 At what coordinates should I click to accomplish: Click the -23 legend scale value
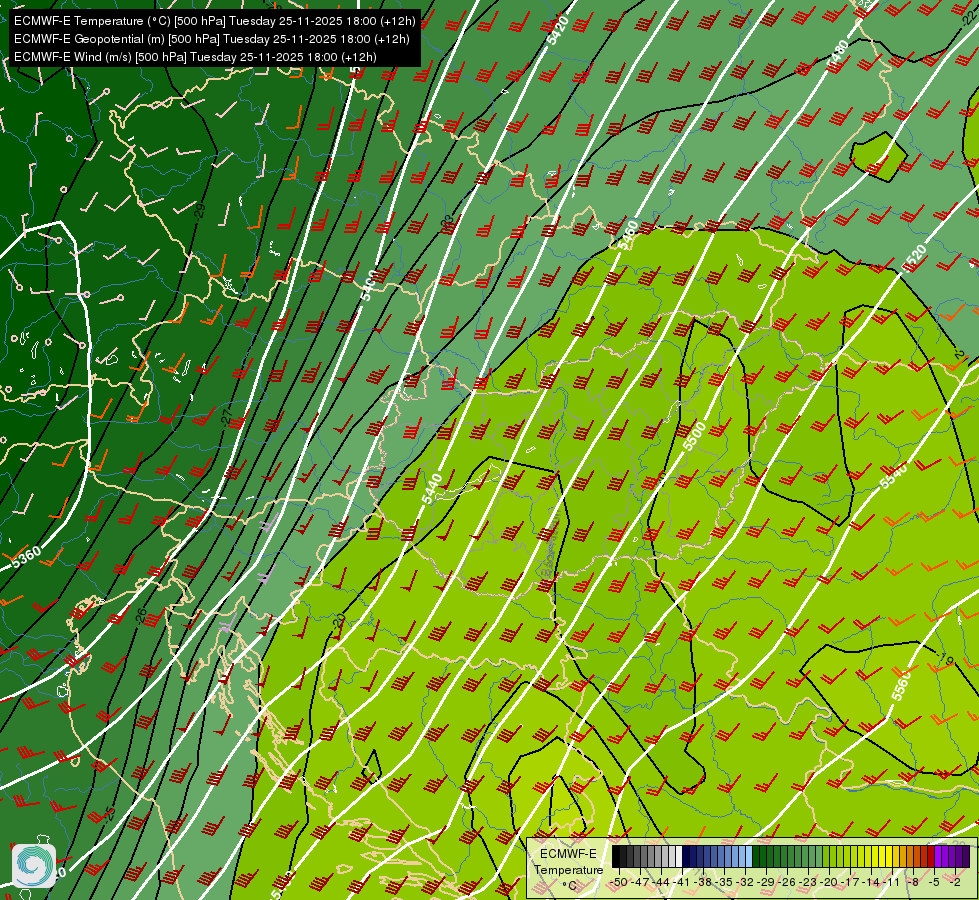809,883
